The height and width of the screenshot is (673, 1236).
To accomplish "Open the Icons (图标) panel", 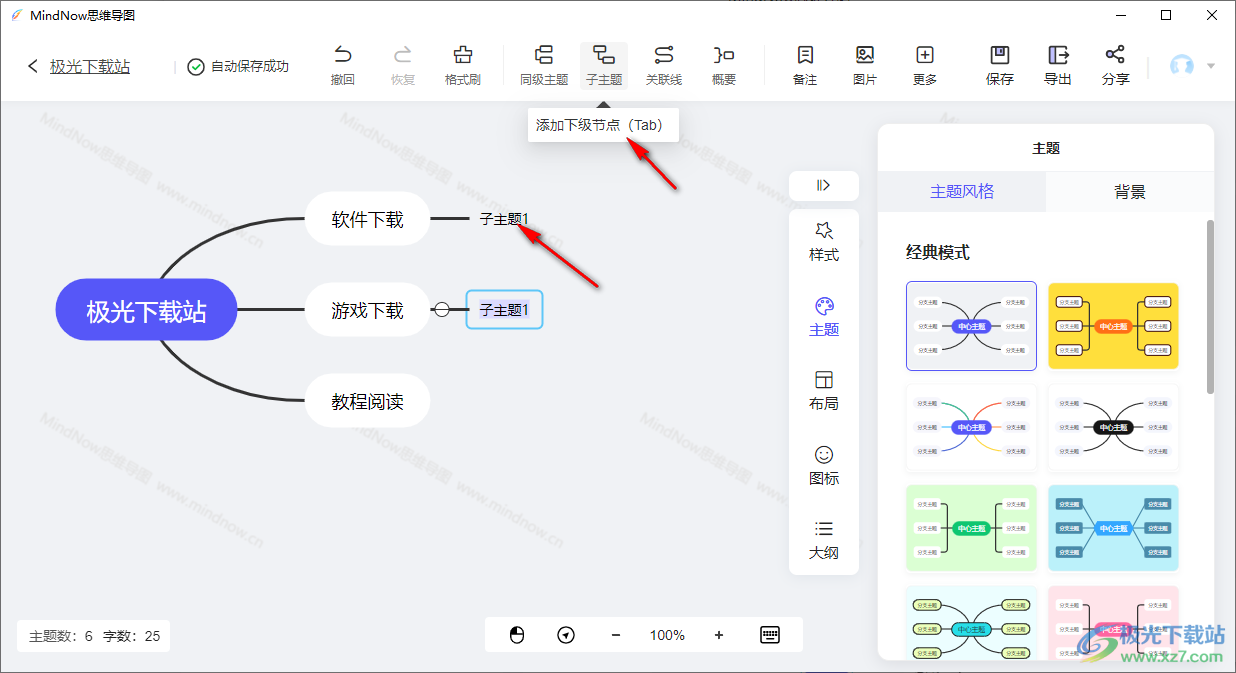I will pos(824,466).
